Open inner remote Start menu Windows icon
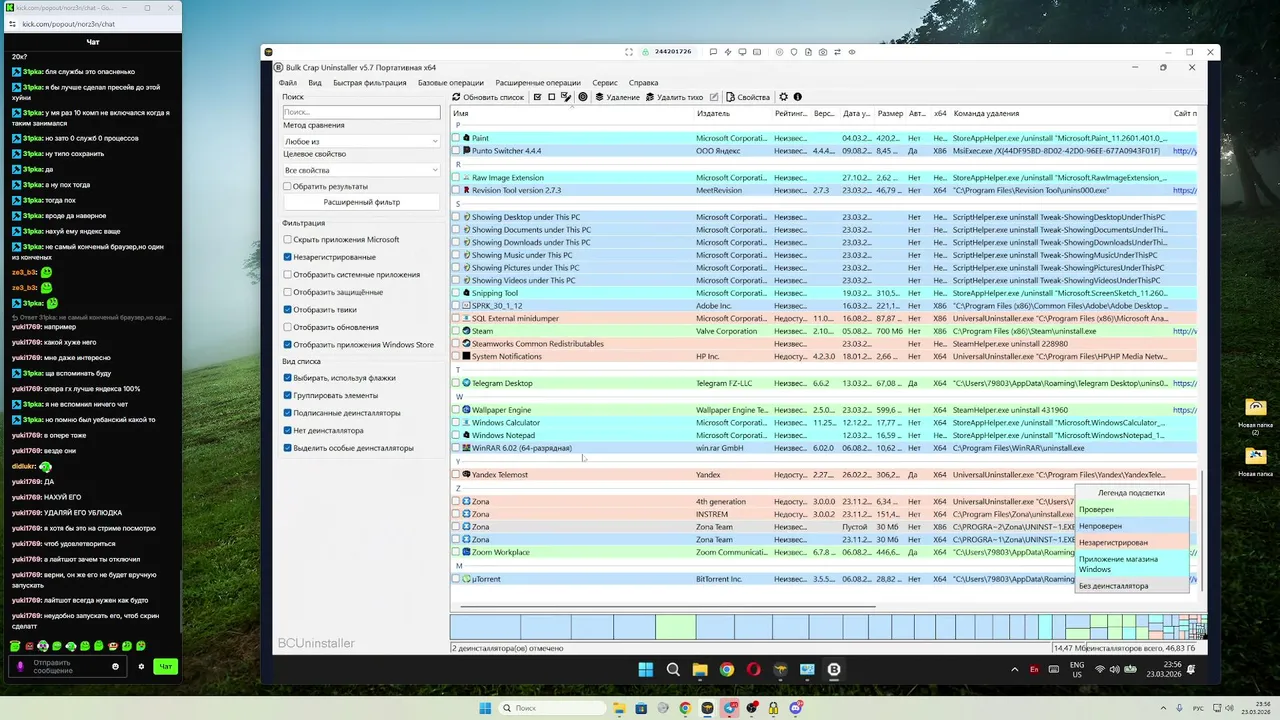This screenshot has height=720, width=1280. (646, 669)
